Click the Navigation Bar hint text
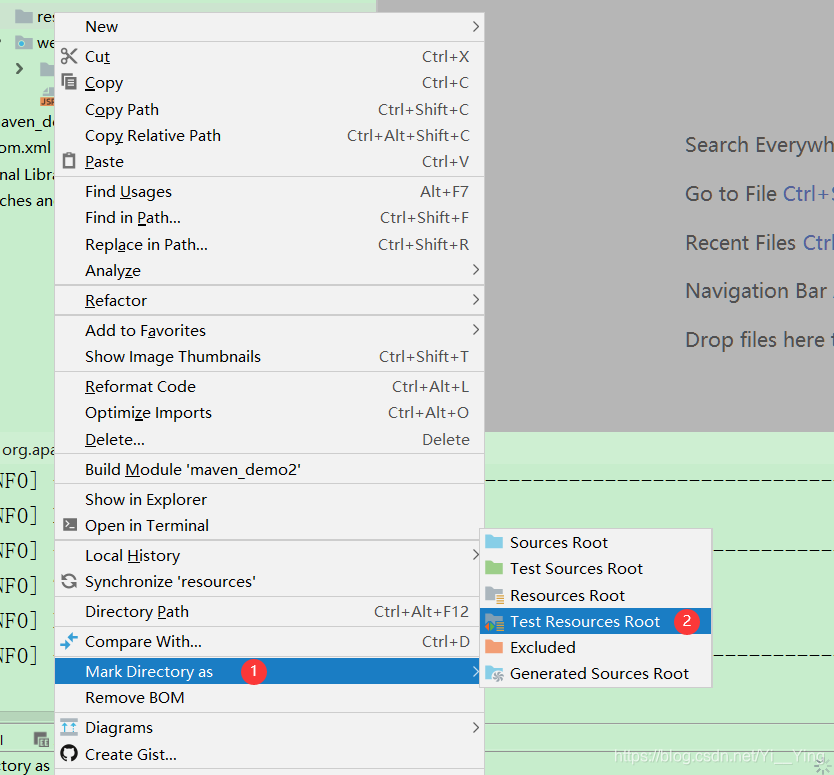 coord(759,291)
